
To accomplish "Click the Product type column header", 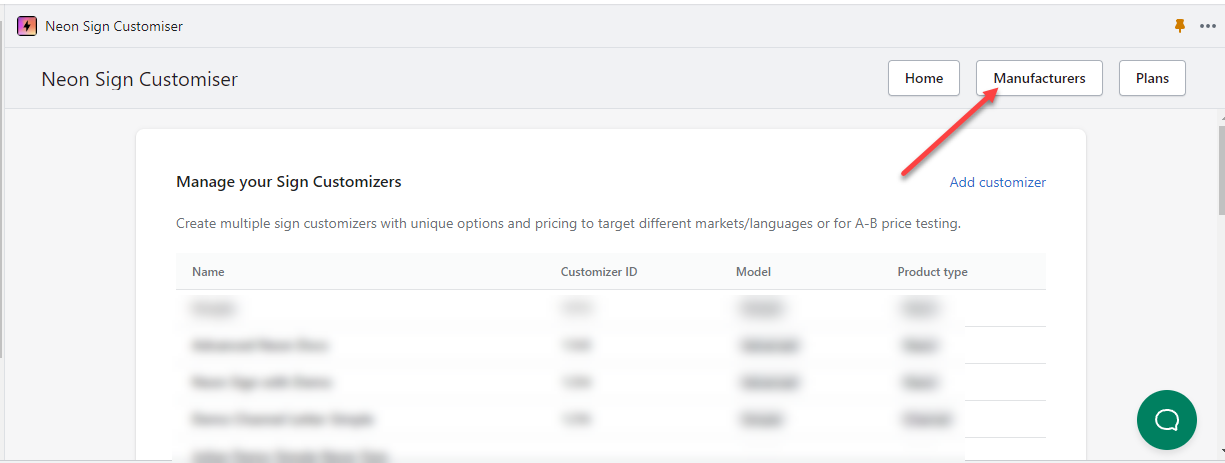I will 932,272.
